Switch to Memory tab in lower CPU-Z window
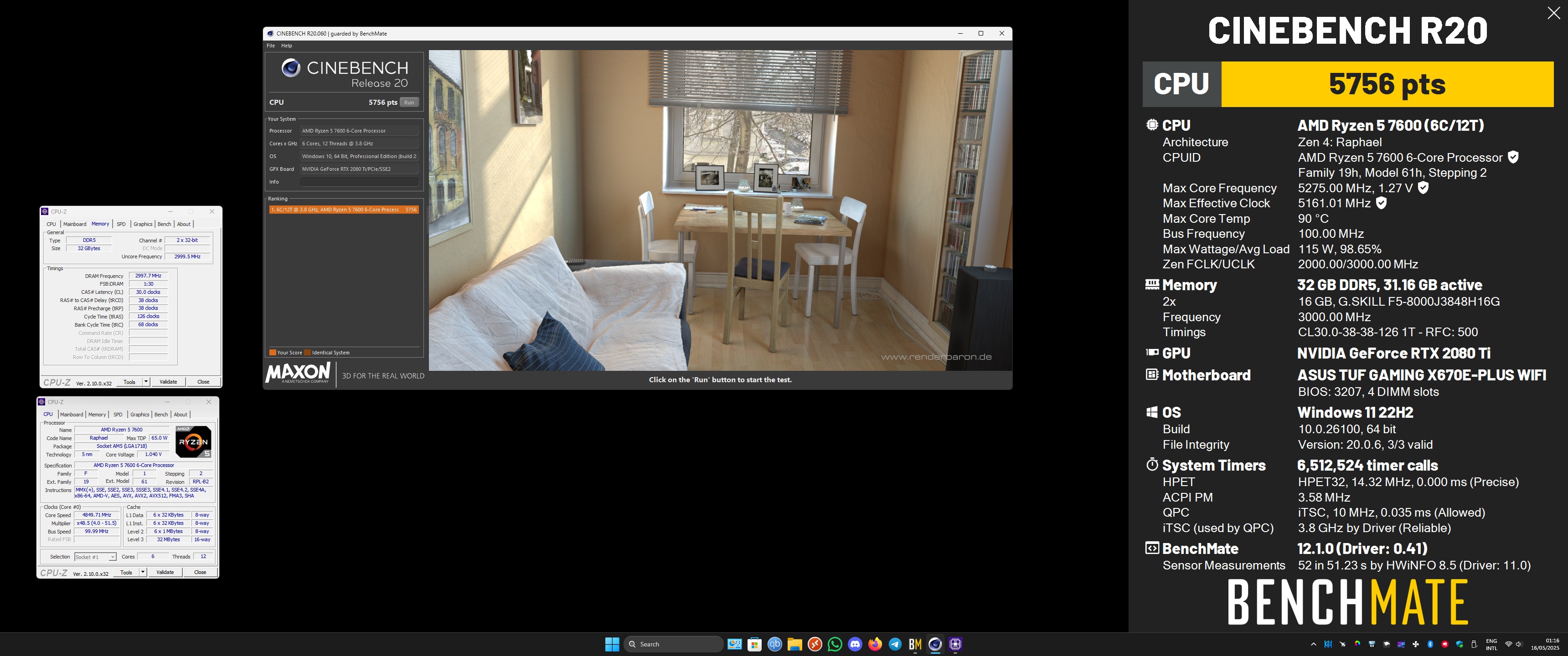 point(97,415)
